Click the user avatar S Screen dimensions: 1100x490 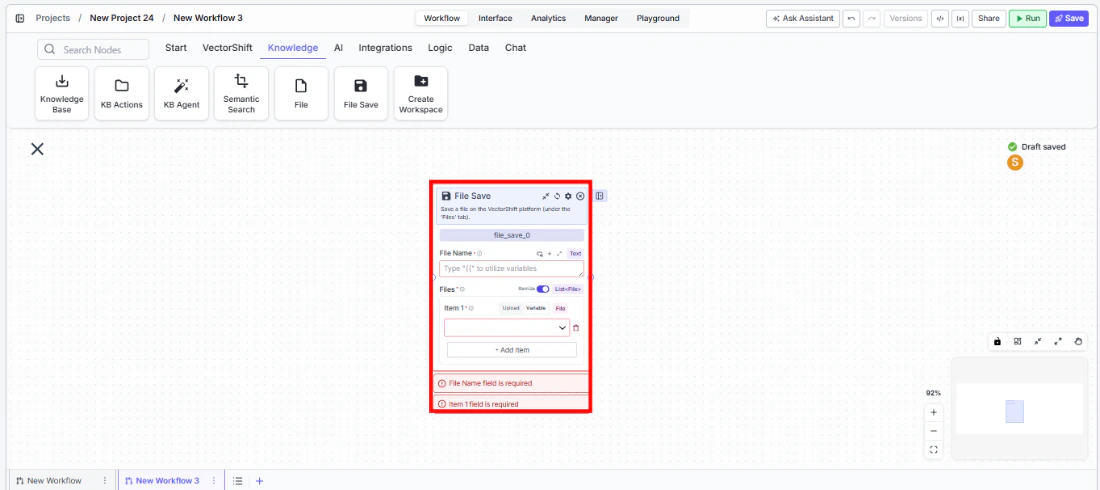(x=1014, y=162)
